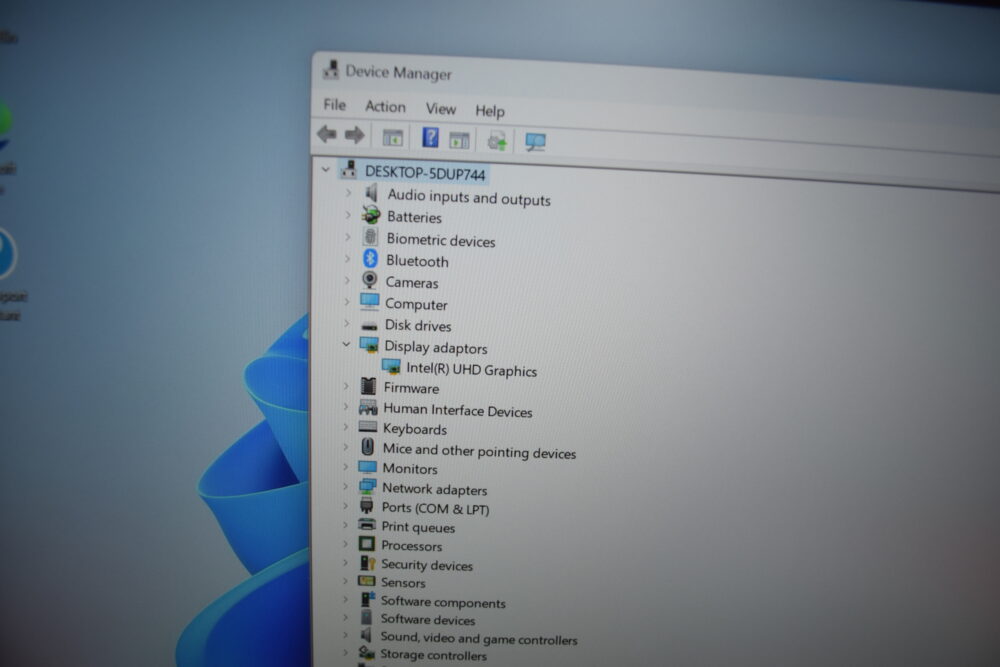Image resolution: width=1000 pixels, height=667 pixels.
Task: Select the Print queues label
Action: [x=418, y=527]
